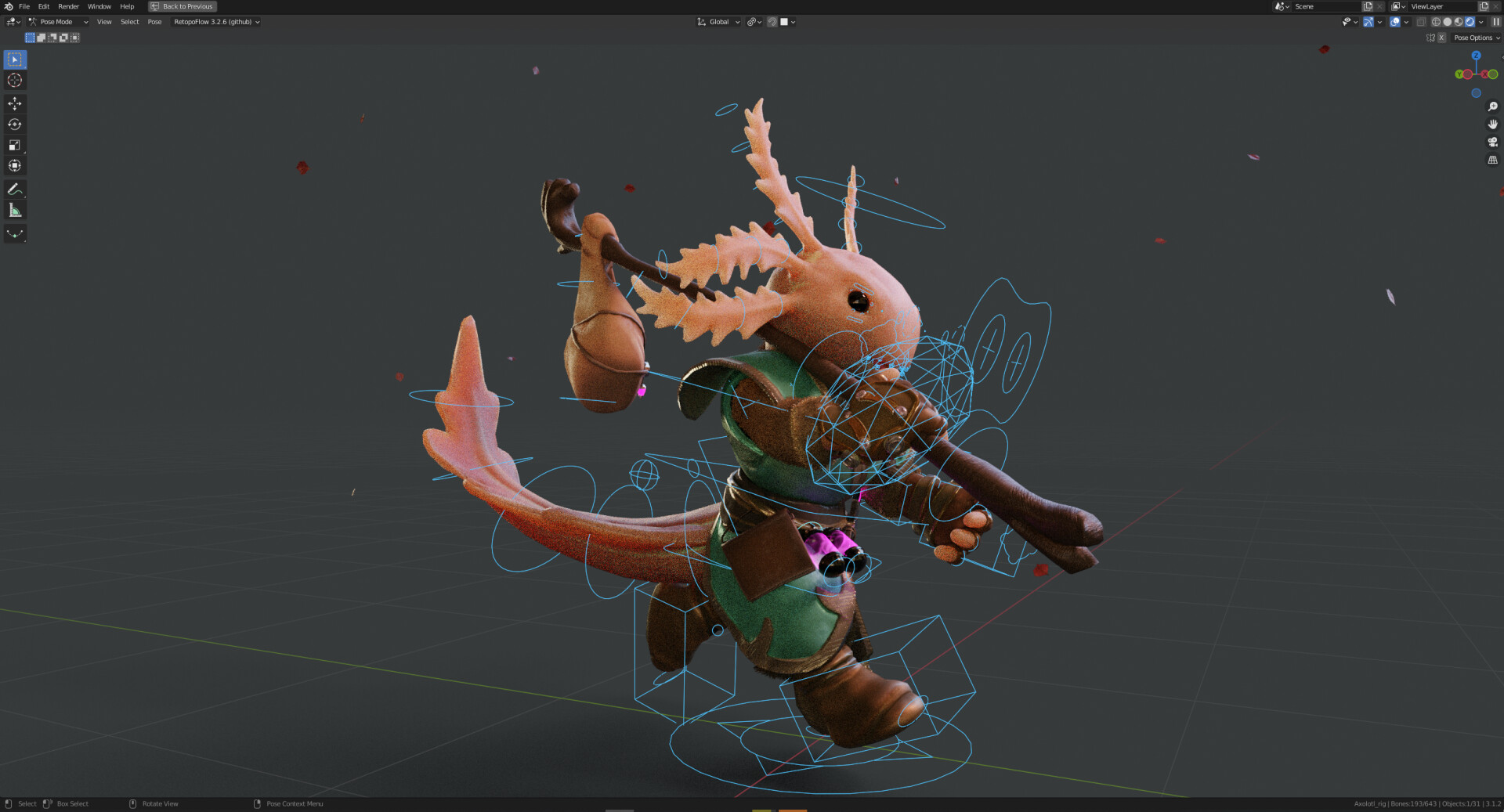The image size is (1504, 812).
Task: Select the Measure tool
Action: coord(14,209)
